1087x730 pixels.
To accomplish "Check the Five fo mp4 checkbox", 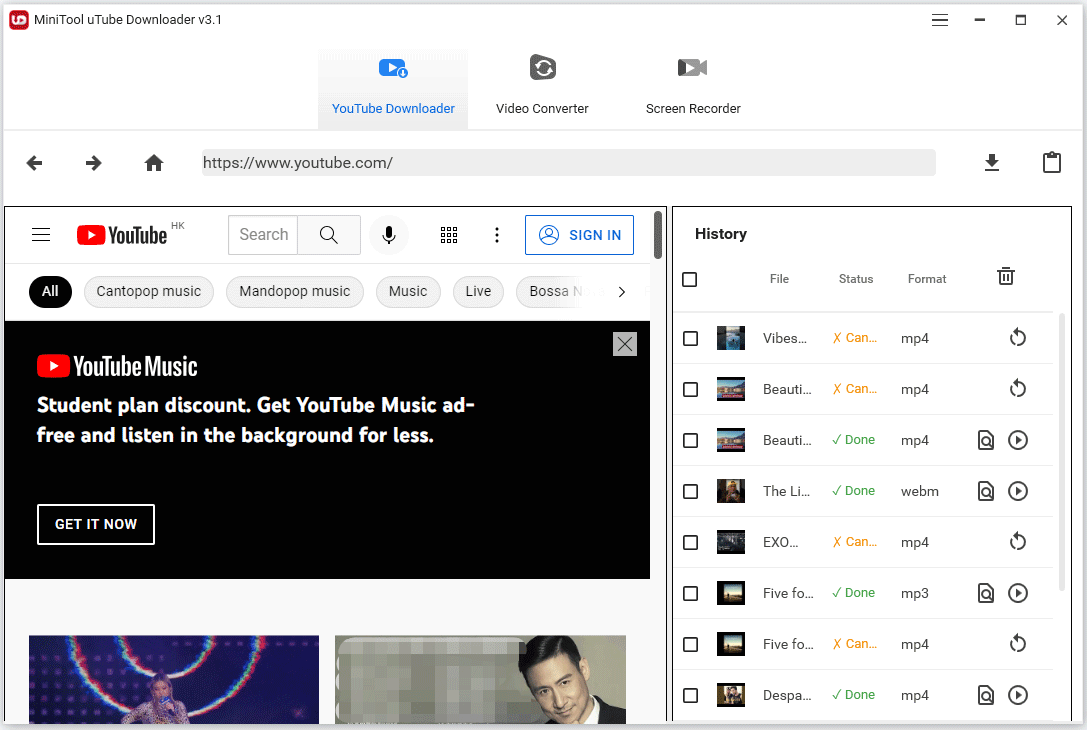I will (690, 645).
